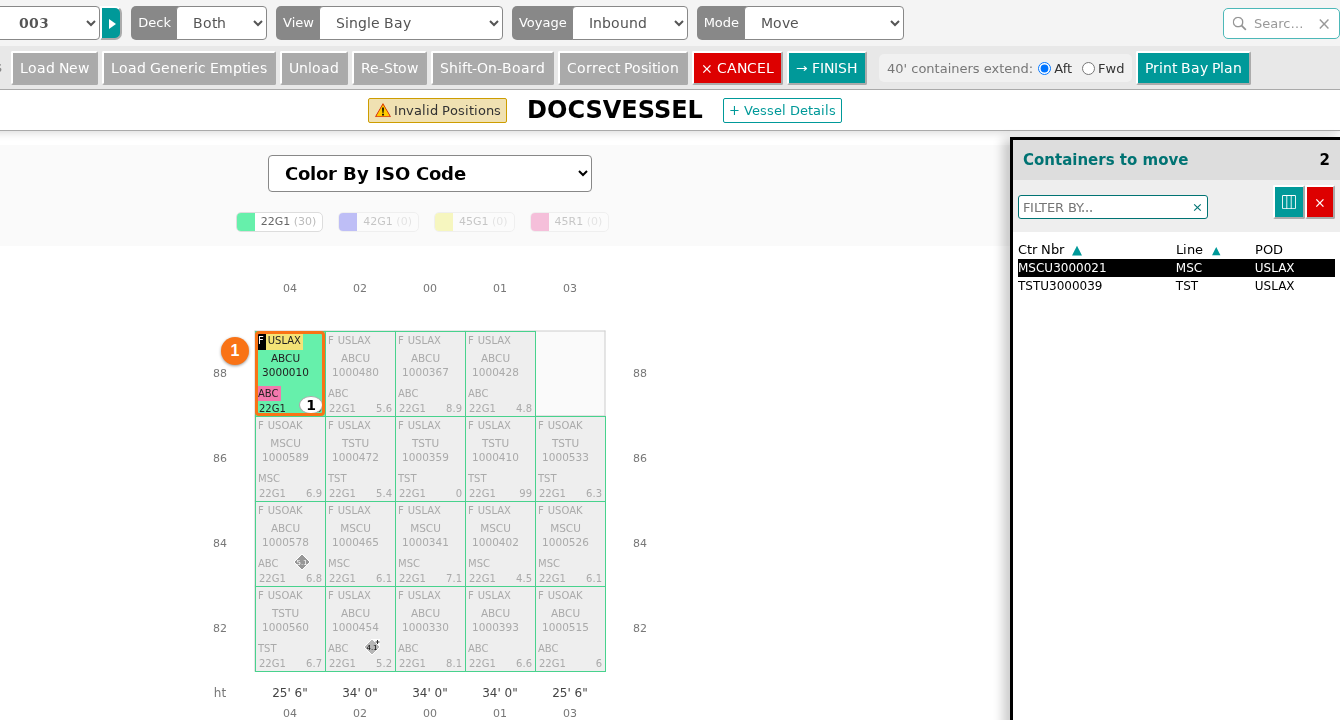Click container slot TSTU 1000533

(x=570, y=458)
